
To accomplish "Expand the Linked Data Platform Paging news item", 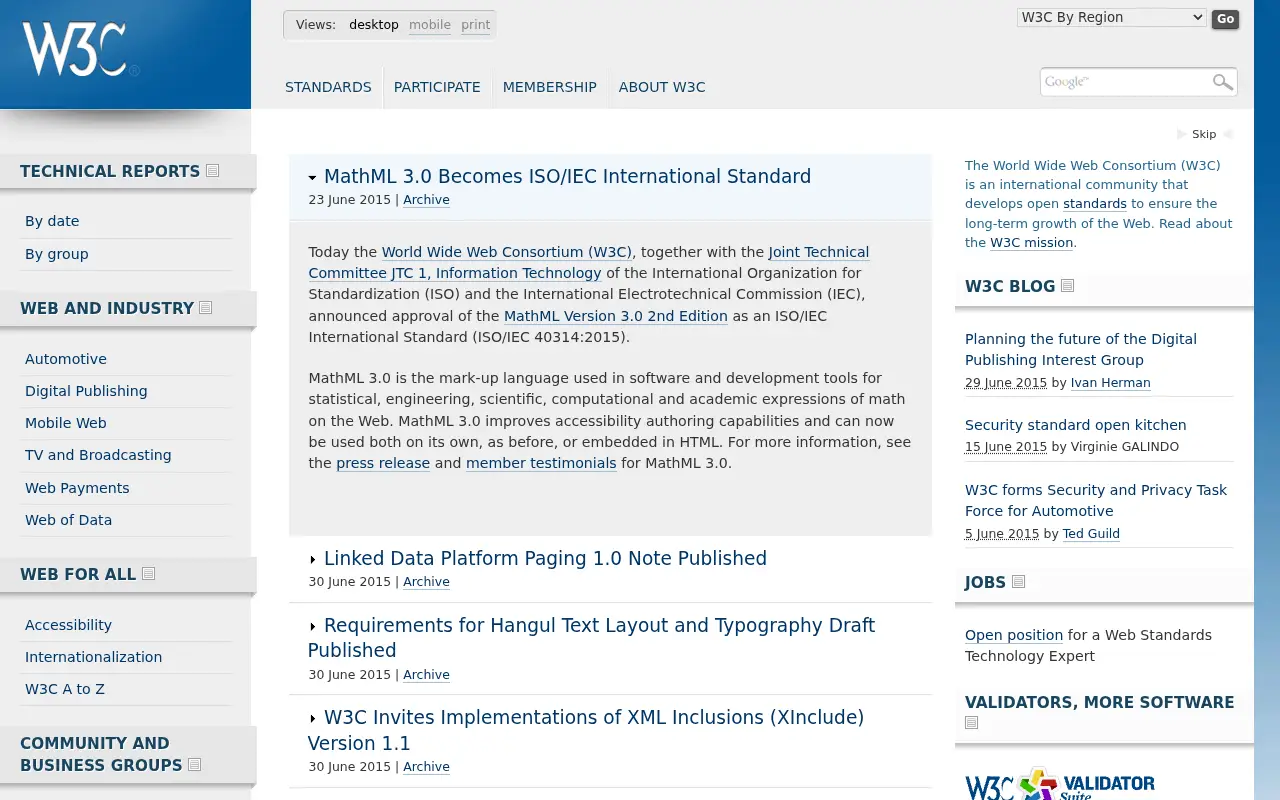I will click(x=313, y=560).
